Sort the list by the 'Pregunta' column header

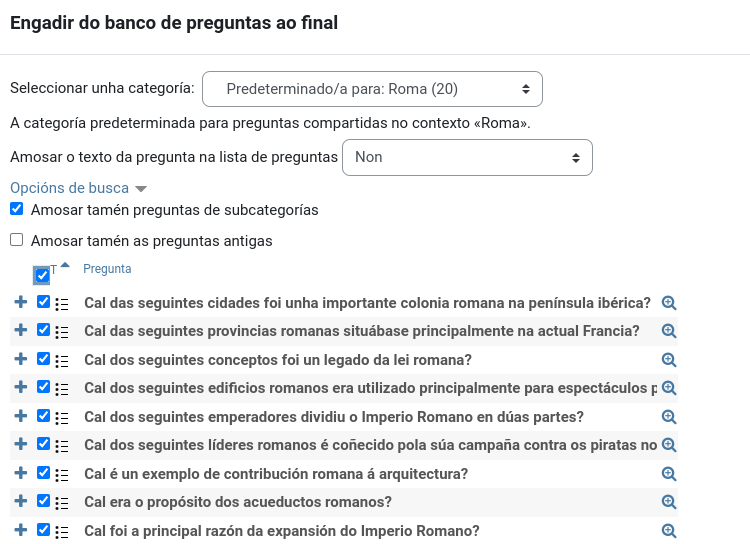pyautogui.click(x=107, y=269)
